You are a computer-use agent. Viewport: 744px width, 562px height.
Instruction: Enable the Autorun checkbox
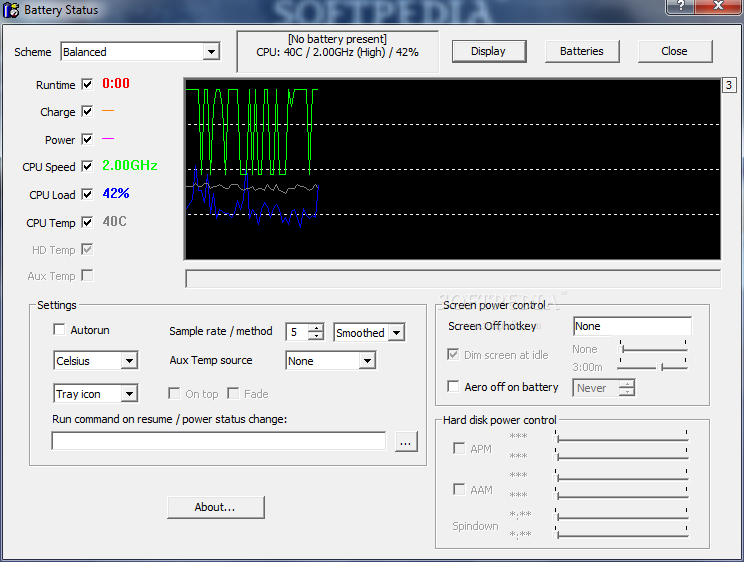59,329
